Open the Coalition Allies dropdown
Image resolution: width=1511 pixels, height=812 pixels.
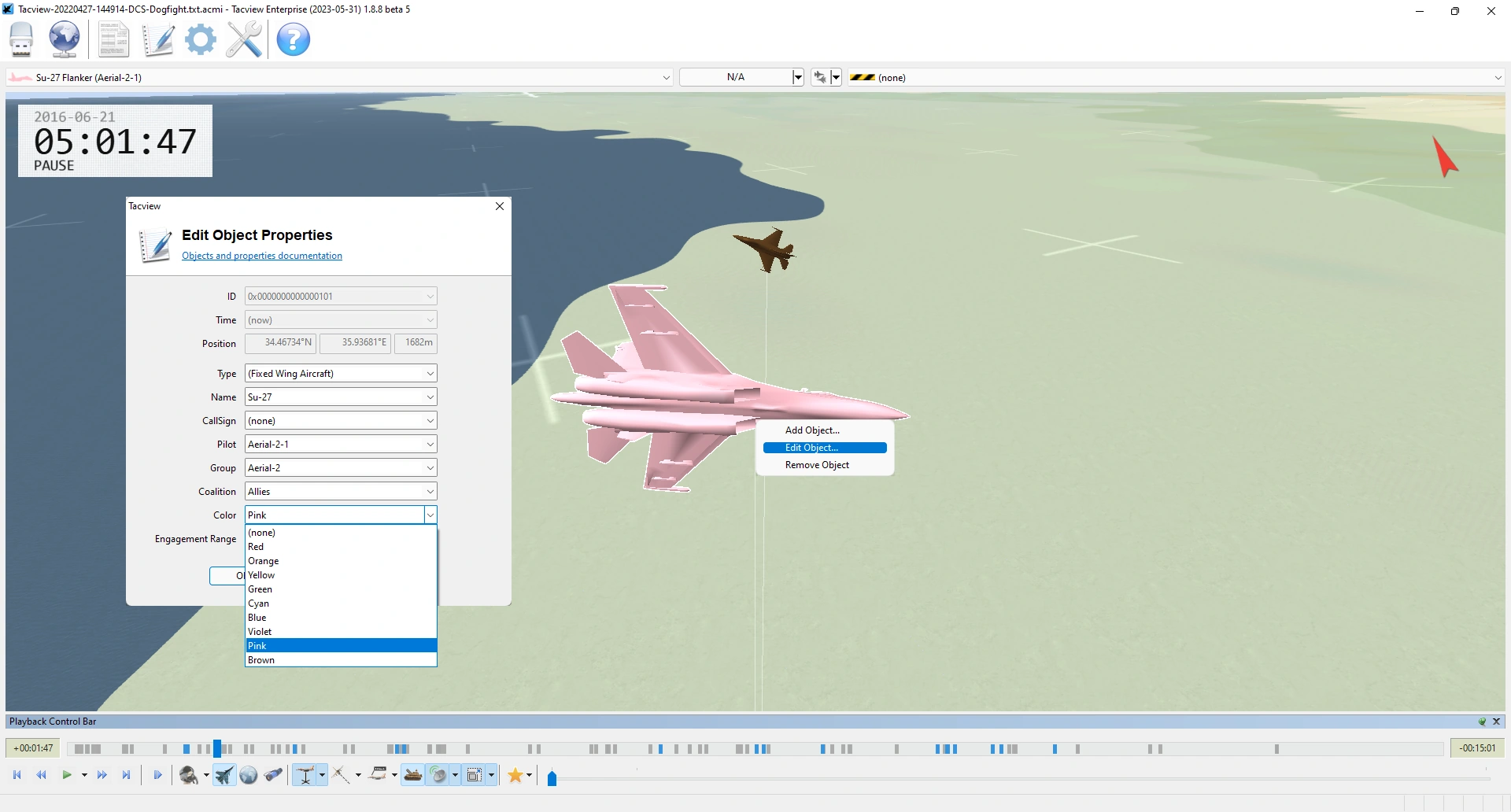[341, 492]
